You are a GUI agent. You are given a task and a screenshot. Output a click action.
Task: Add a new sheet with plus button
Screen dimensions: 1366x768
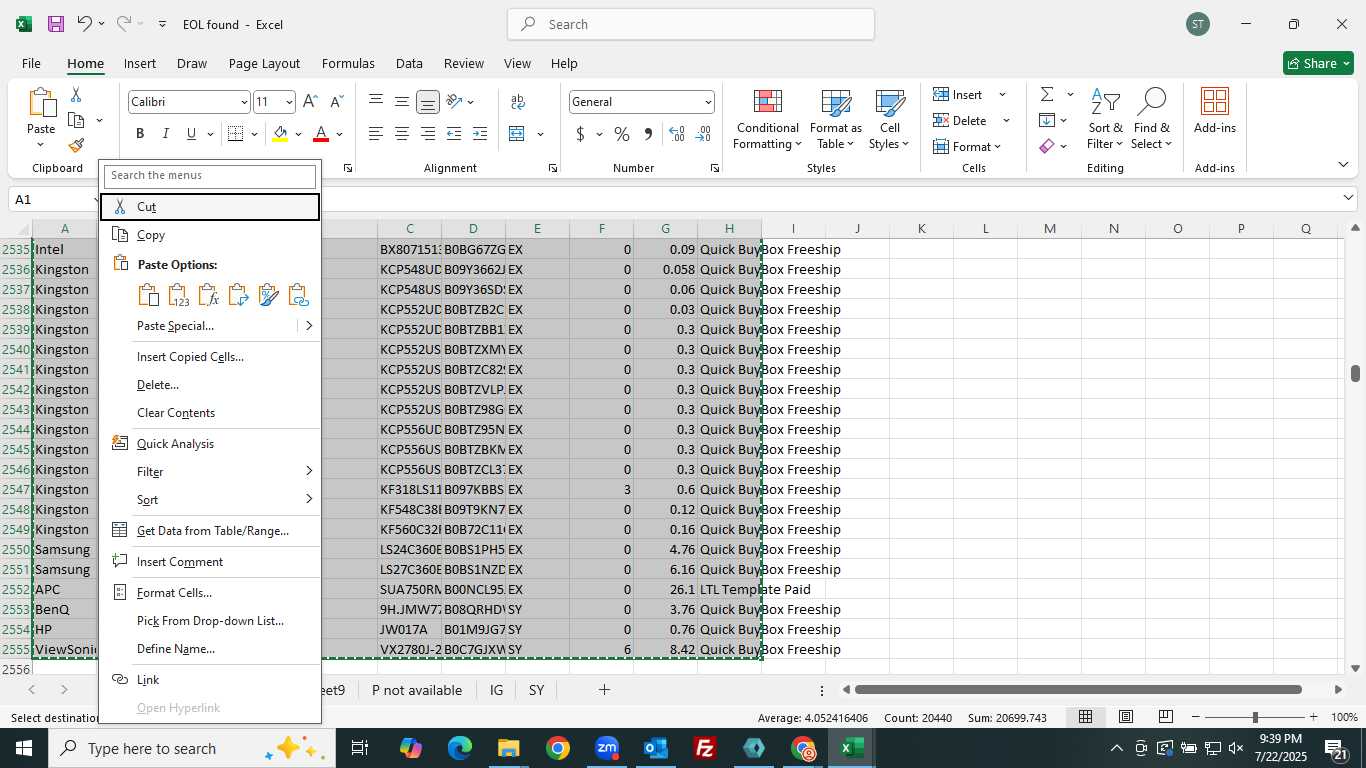(x=604, y=690)
